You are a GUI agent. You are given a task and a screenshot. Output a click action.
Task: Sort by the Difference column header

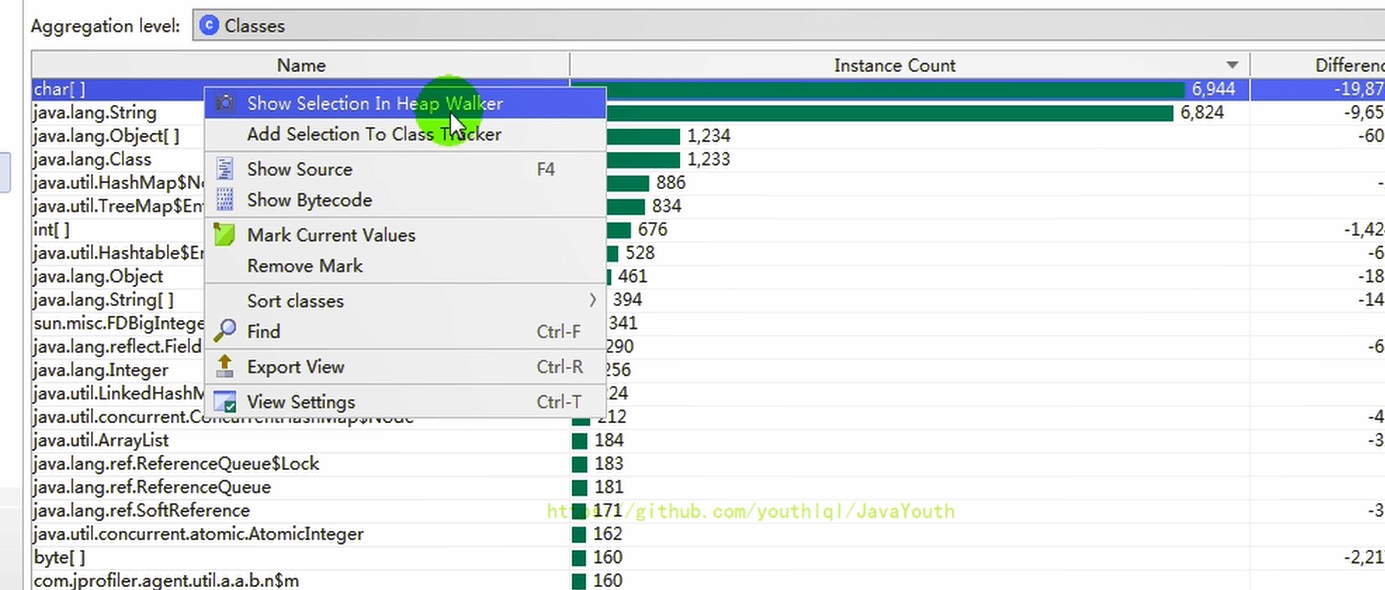[1318, 65]
